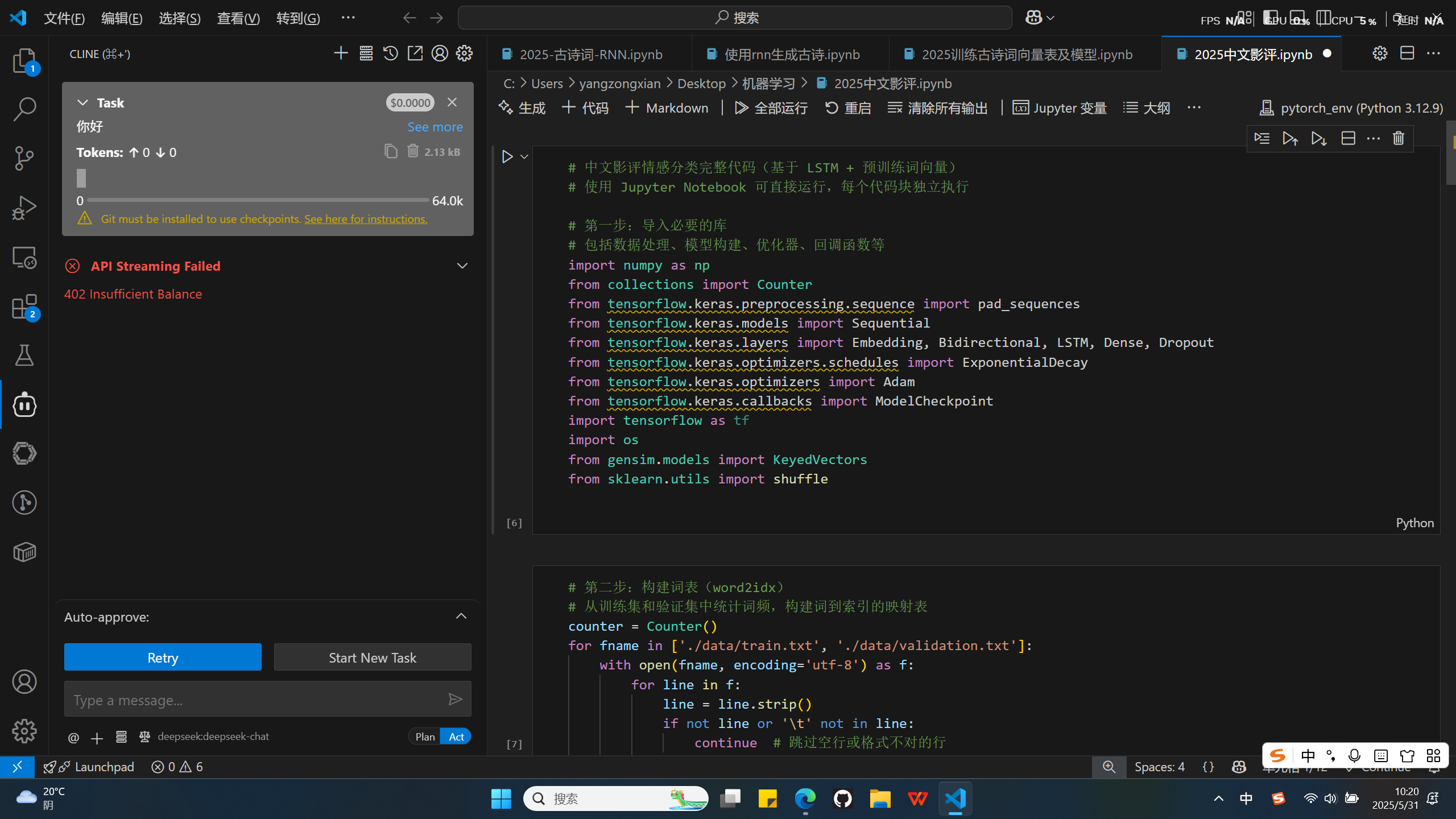Collapse the Task header chevron
The height and width of the screenshot is (819, 1456).
click(x=82, y=103)
